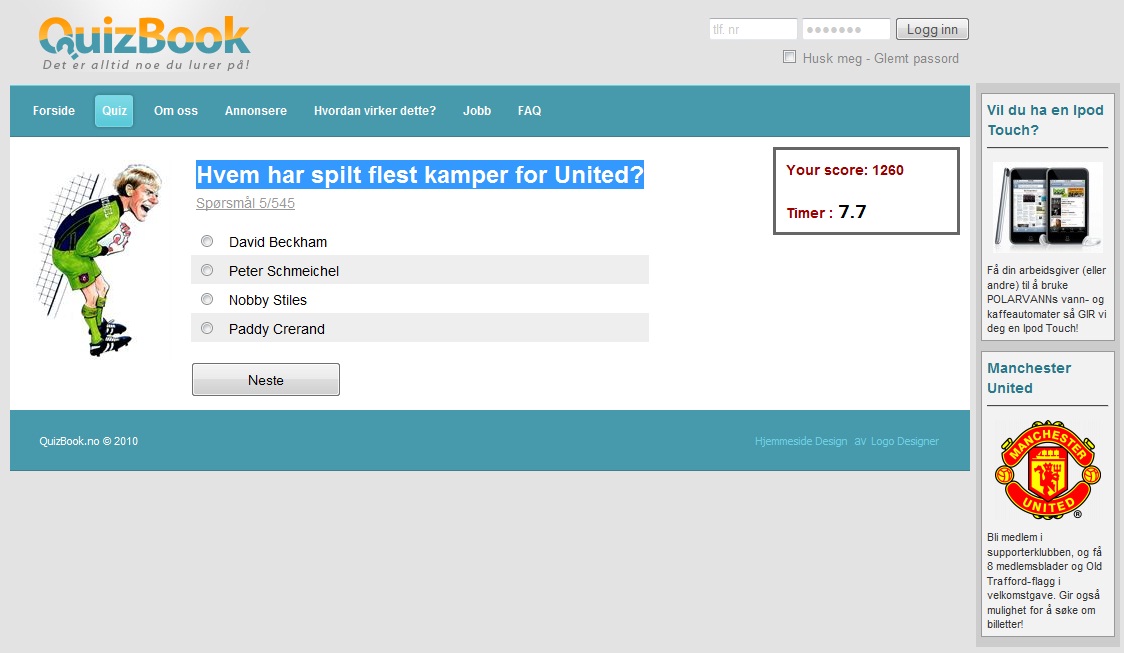Screen dimensions: 1124x653
Task: Click the slogan under QuizBook logo
Action: pyautogui.click(x=146, y=65)
